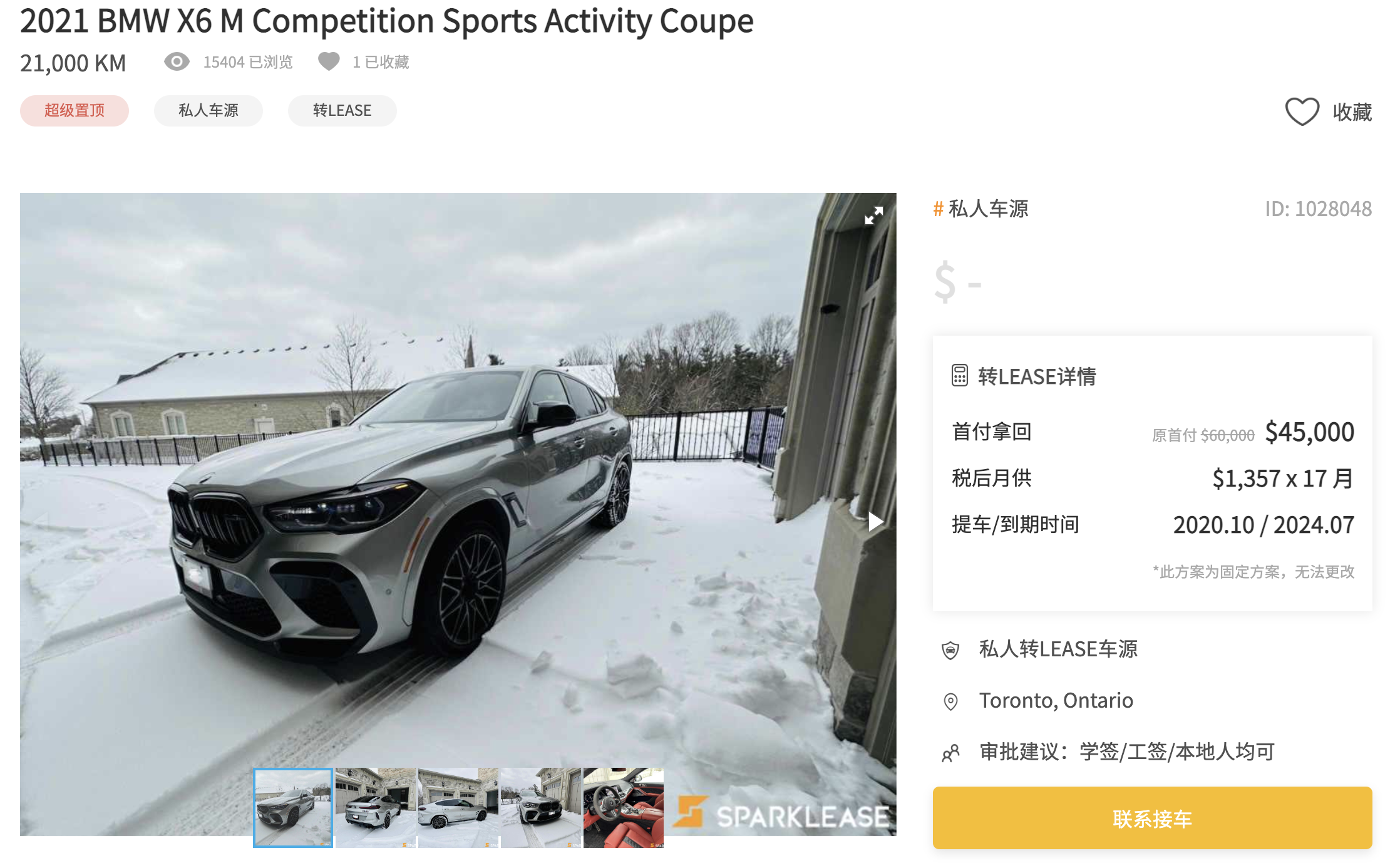Click the outlined heart favorite icon
This screenshot has height=863, width=1400.
click(1302, 111)
